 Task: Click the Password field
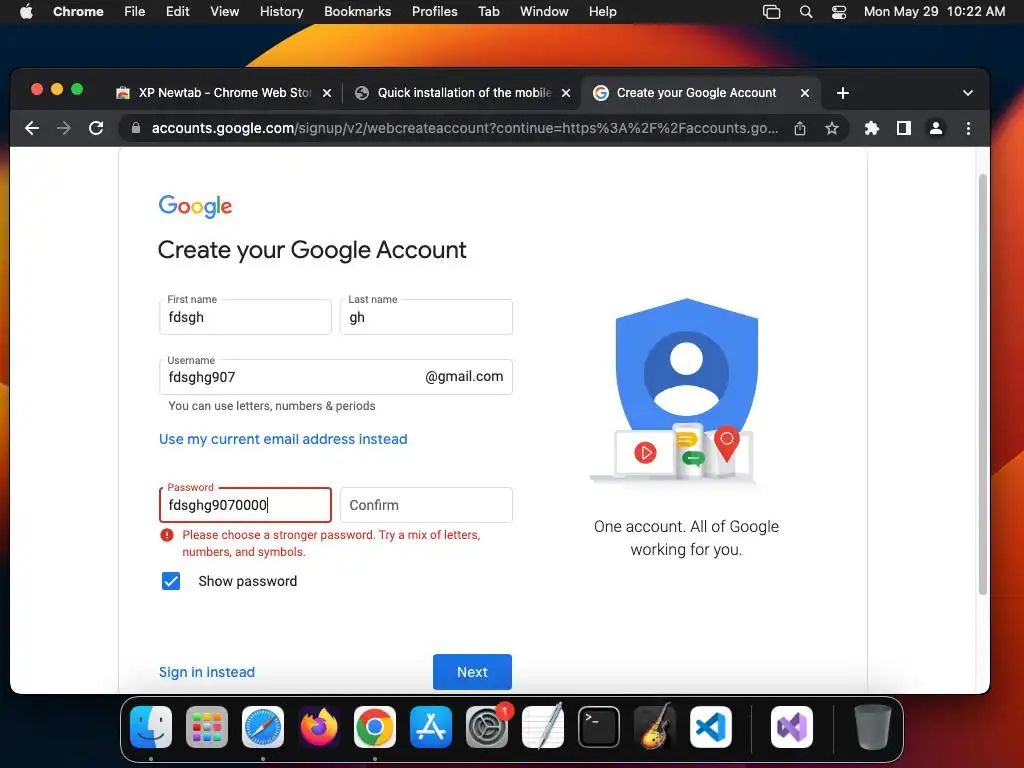pos(246,505)
